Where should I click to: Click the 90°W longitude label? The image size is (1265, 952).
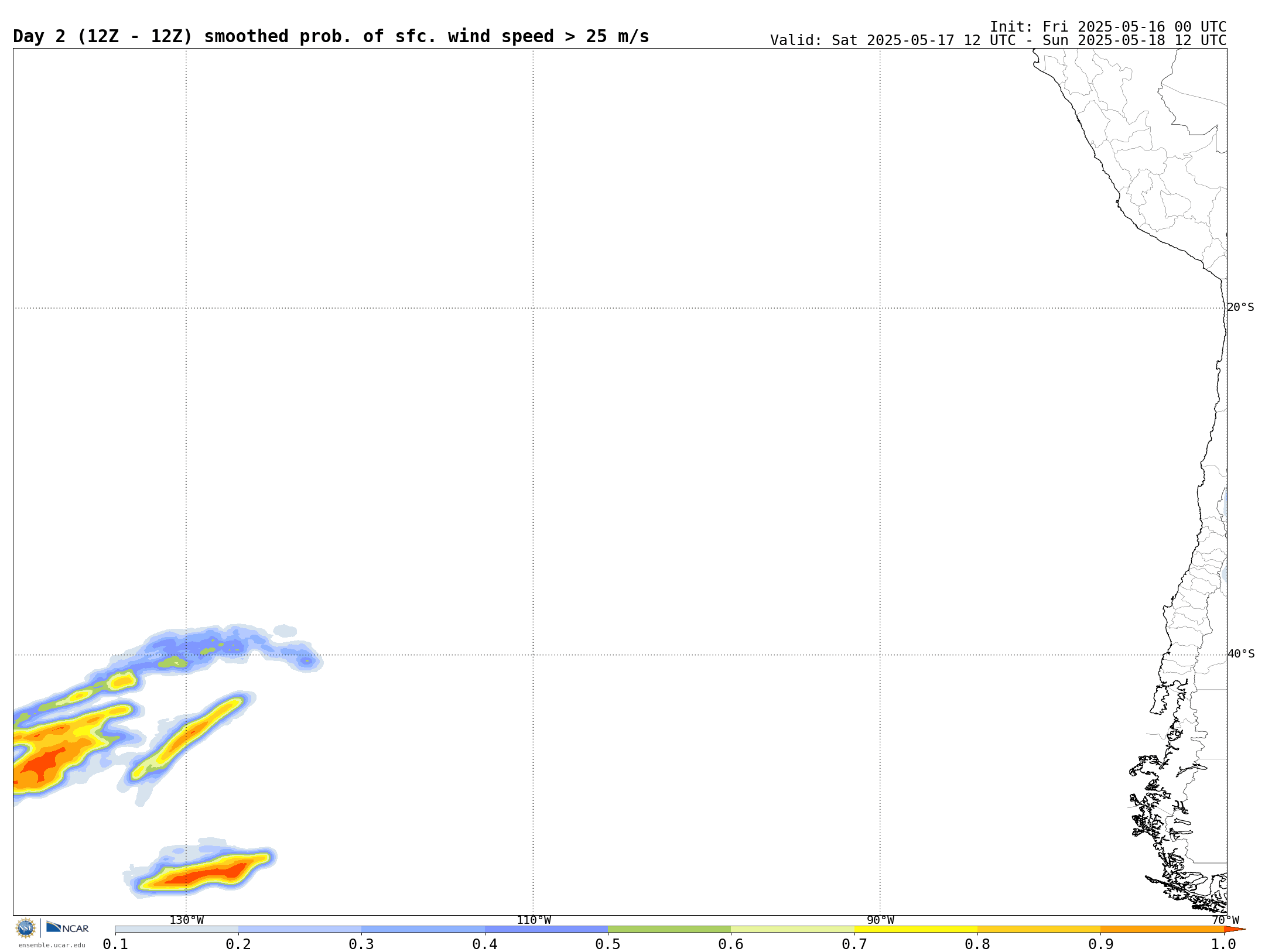click(880, 920)
